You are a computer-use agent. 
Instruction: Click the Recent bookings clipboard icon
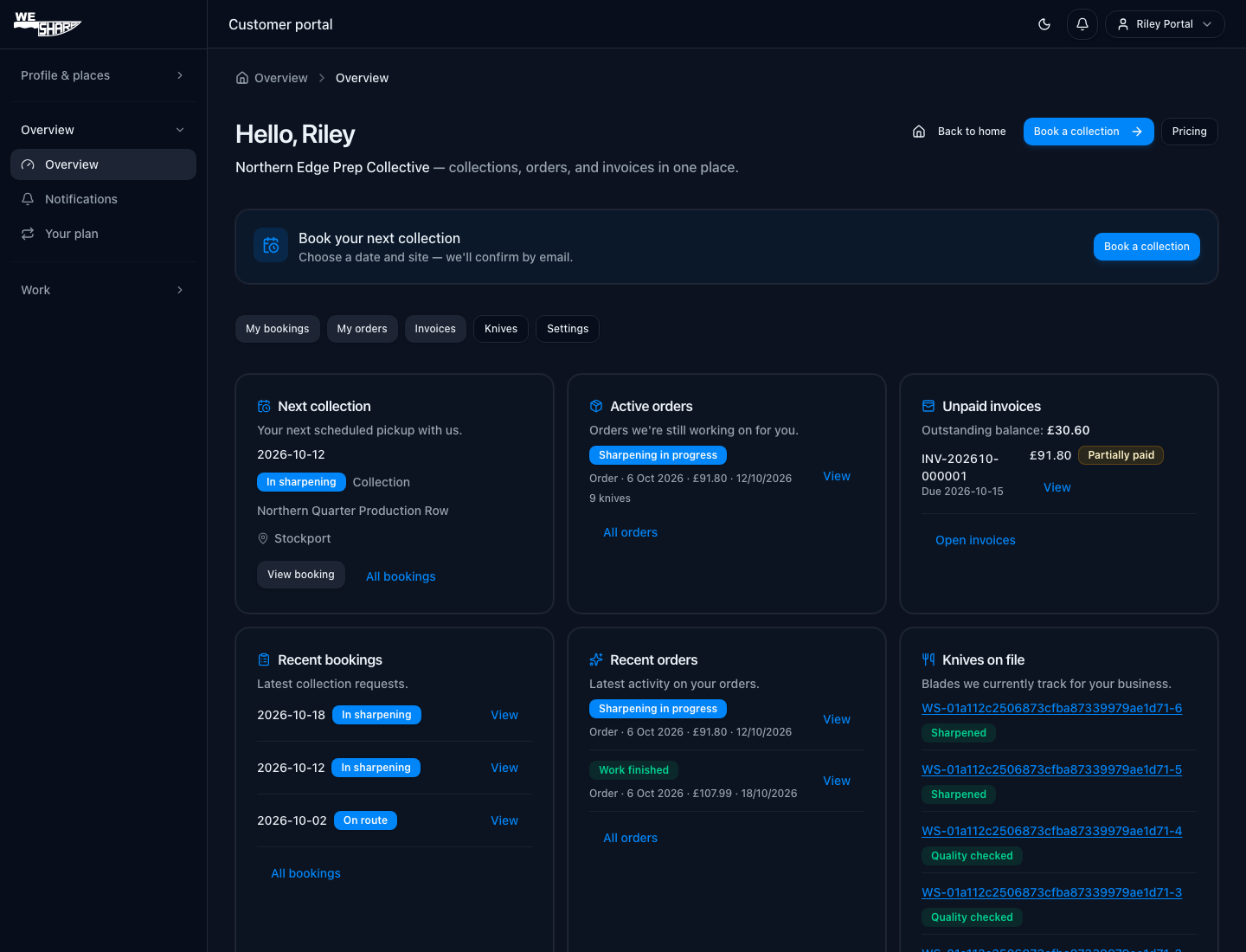pos(264,660)
